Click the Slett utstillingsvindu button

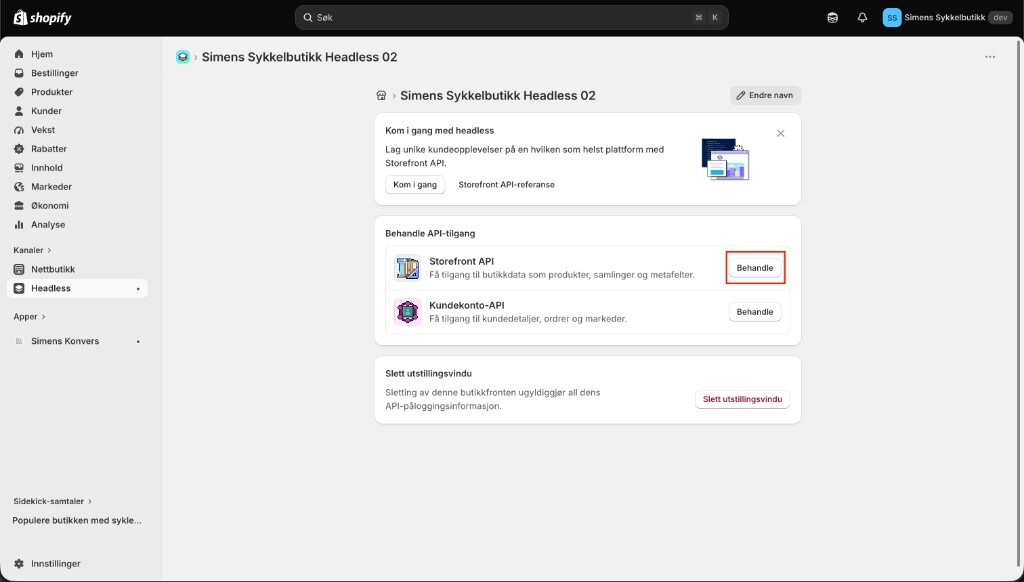coord(743,399)
